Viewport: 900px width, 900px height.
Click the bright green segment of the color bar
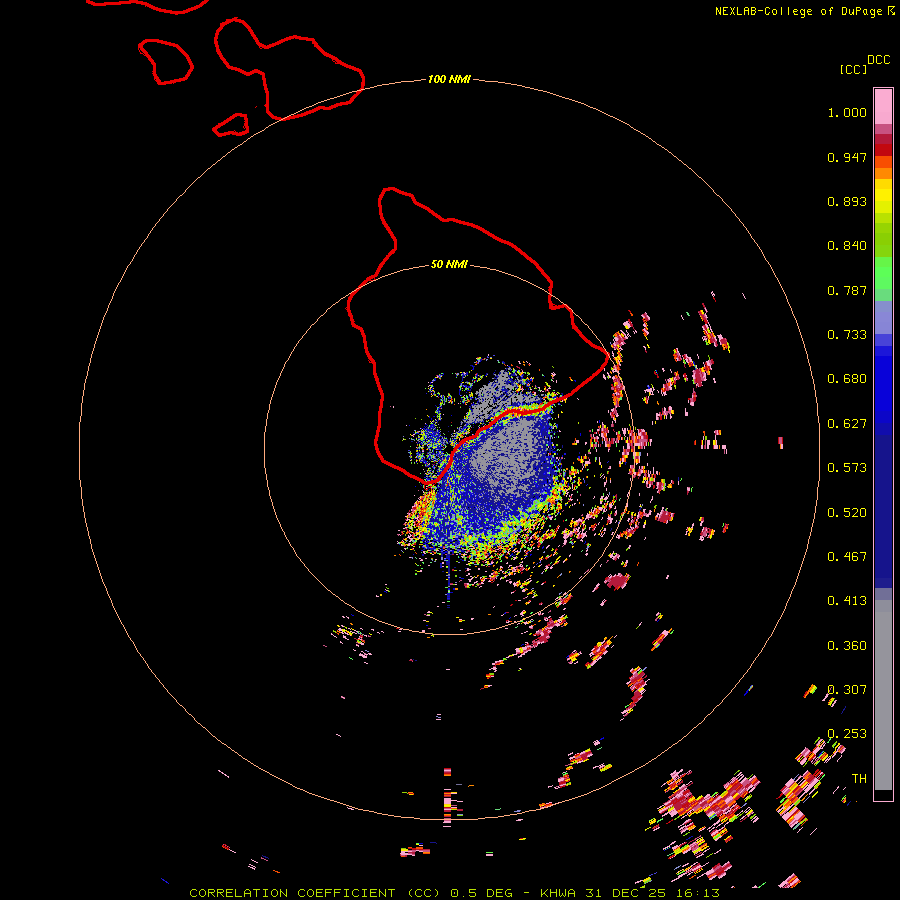[883, 273]
